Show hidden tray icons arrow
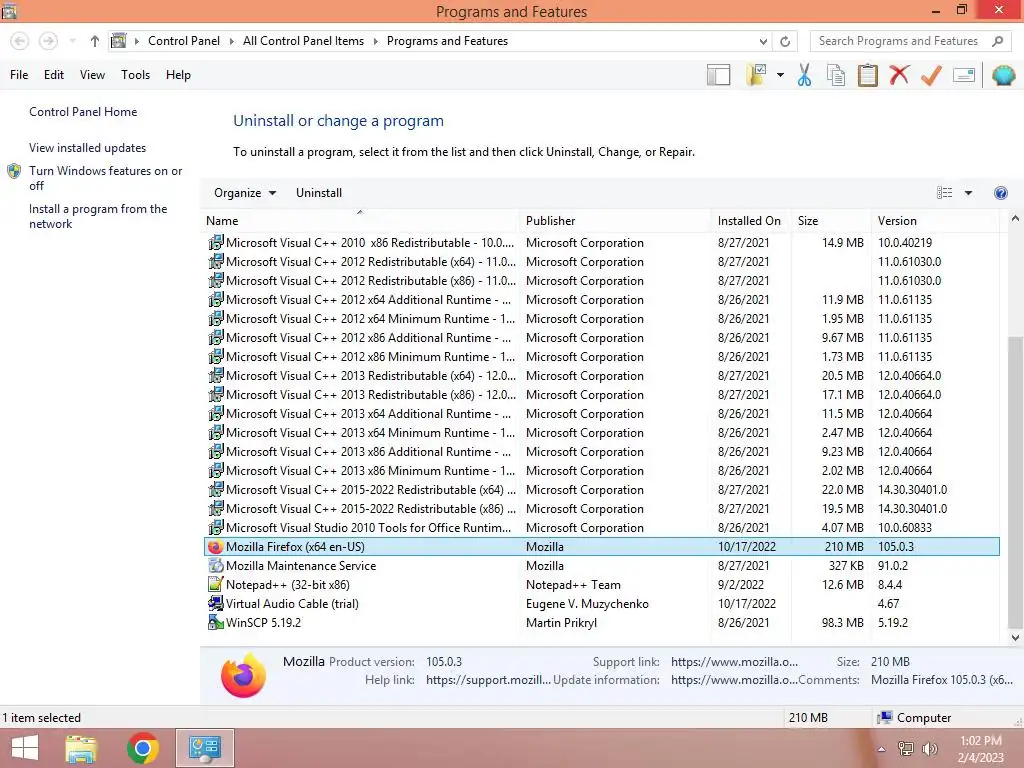1024x768 pixels. point(881,749)
